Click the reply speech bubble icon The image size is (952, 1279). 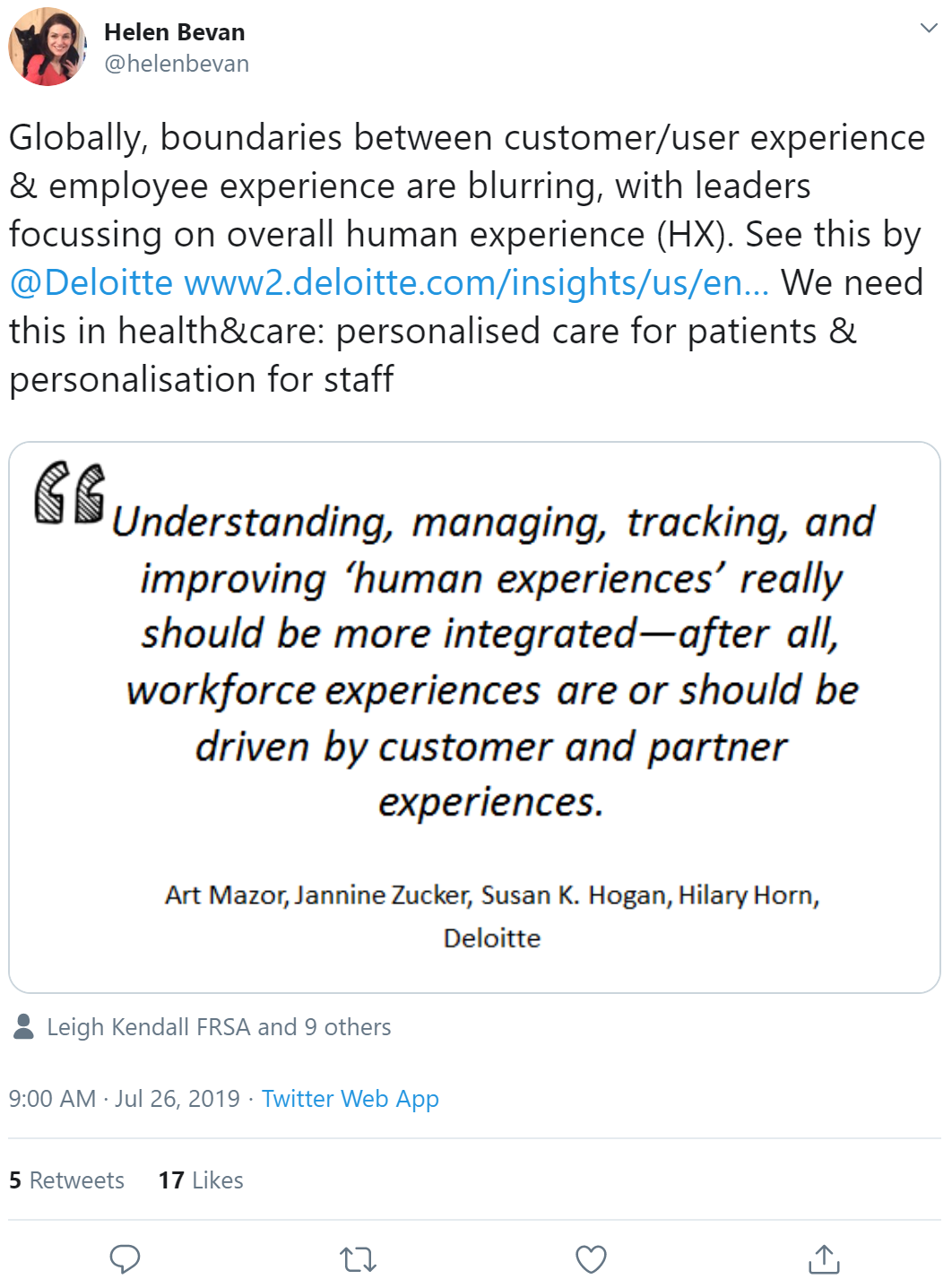[x=125, y=1258]
